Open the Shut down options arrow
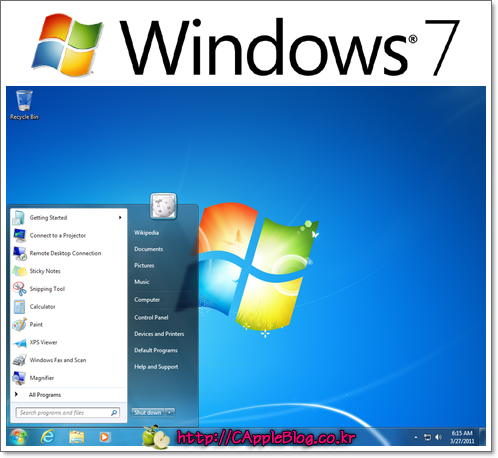This screenshot has width=498, height=458. [170, 413]
